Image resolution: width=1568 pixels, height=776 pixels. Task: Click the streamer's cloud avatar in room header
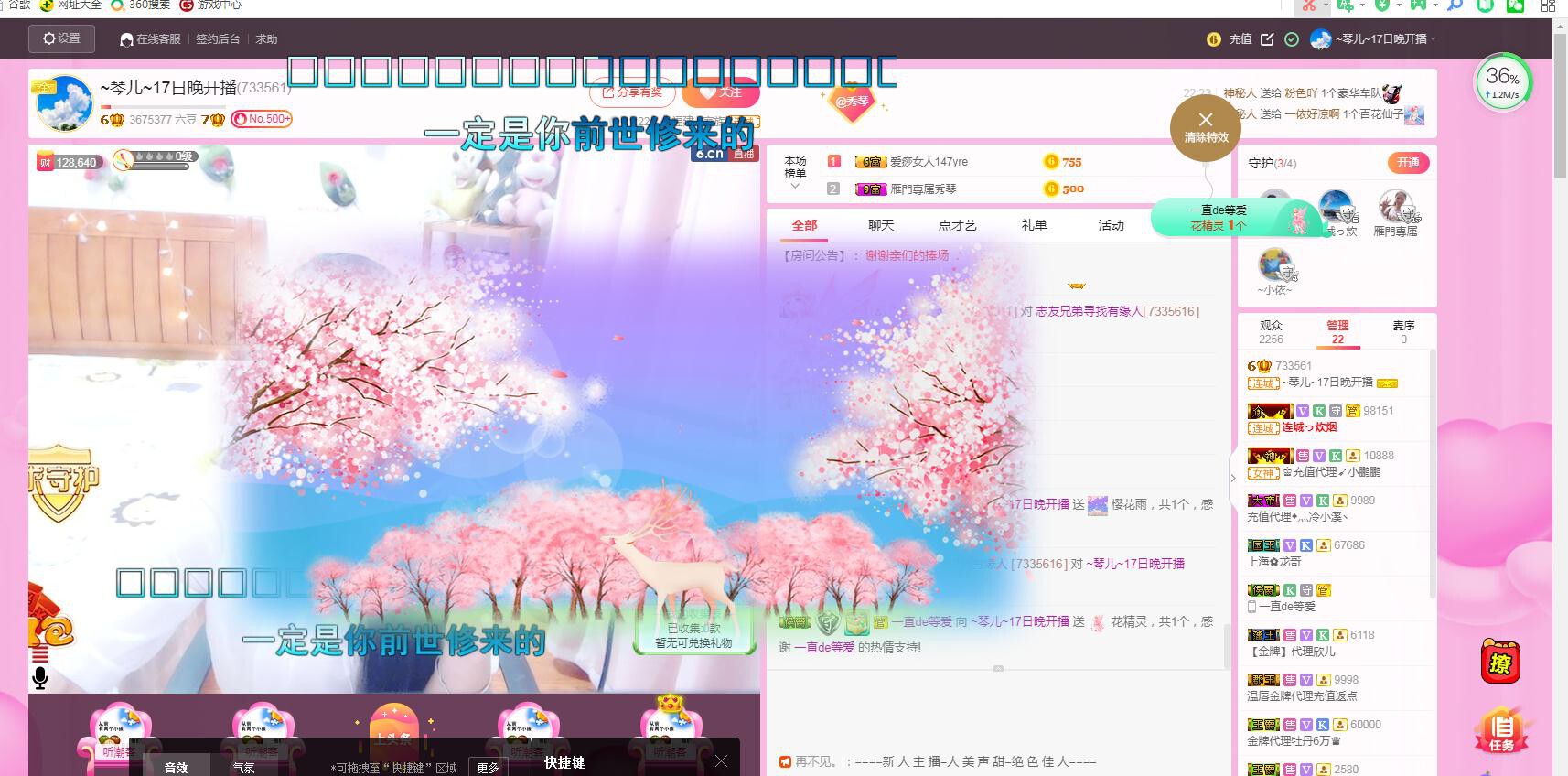63,103
